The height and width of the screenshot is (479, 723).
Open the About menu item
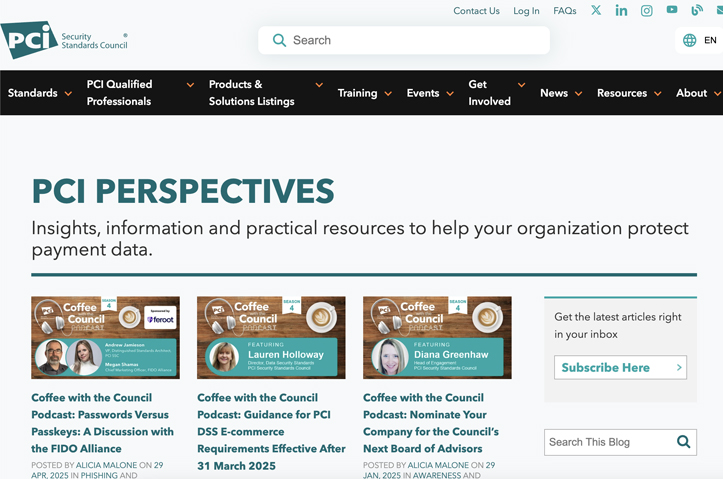691,93
